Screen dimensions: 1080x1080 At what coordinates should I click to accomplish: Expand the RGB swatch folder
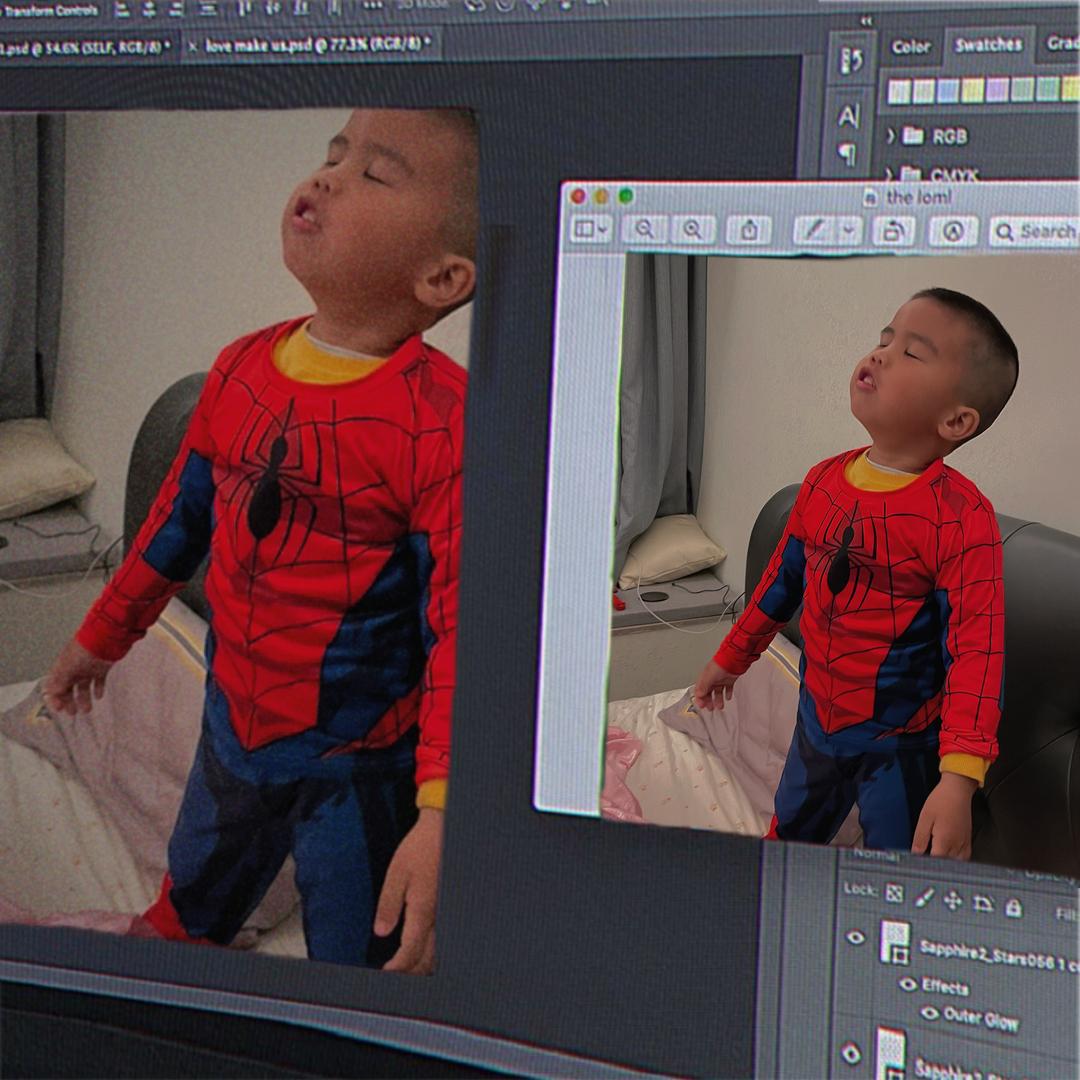tap(890, 135)
